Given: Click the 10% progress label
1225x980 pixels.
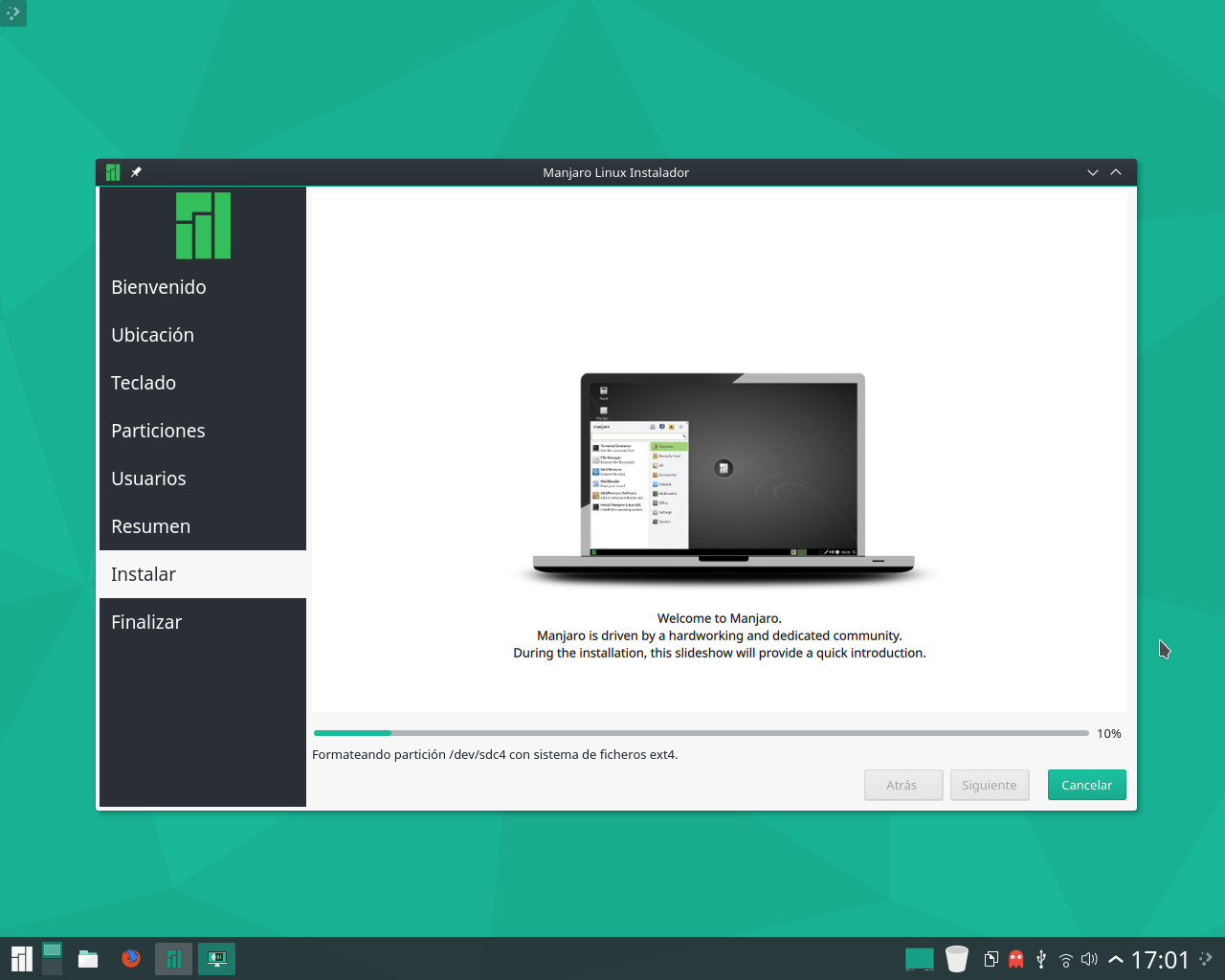Looking at the screenshot, I should click(x=1109, y=733).
